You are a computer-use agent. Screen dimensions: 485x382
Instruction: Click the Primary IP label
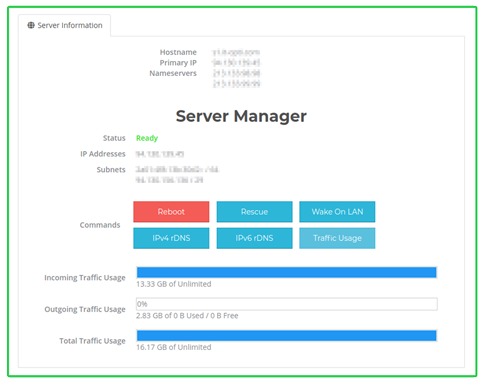[178, 63]
